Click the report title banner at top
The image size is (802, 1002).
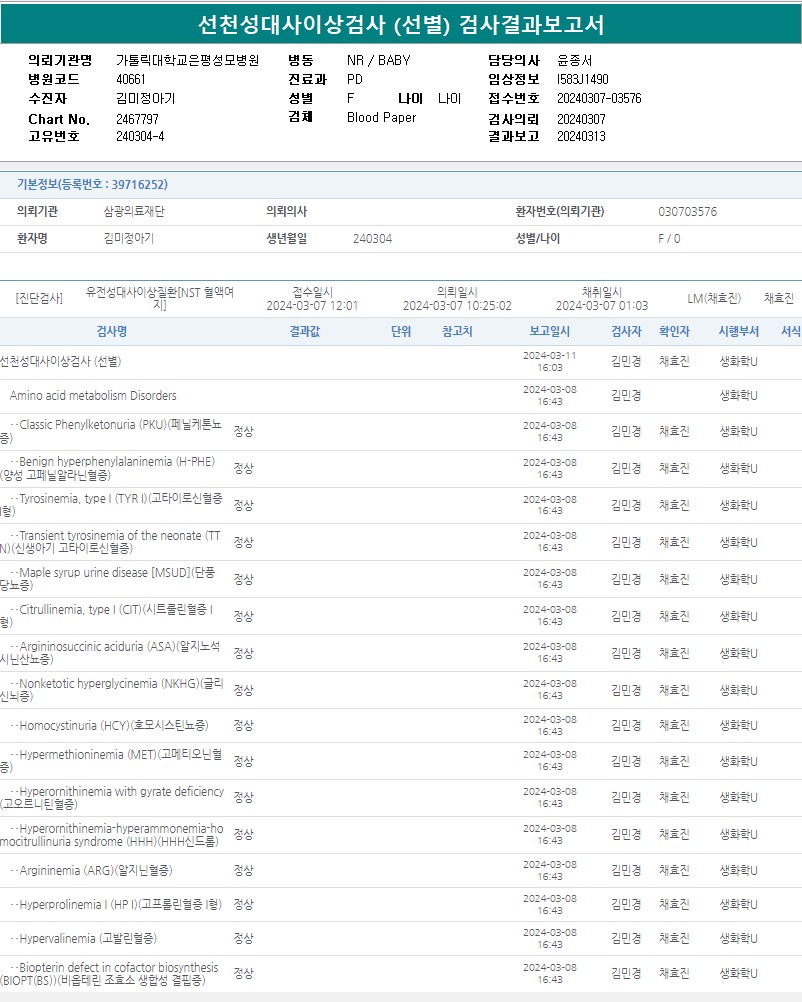point(400,24)
